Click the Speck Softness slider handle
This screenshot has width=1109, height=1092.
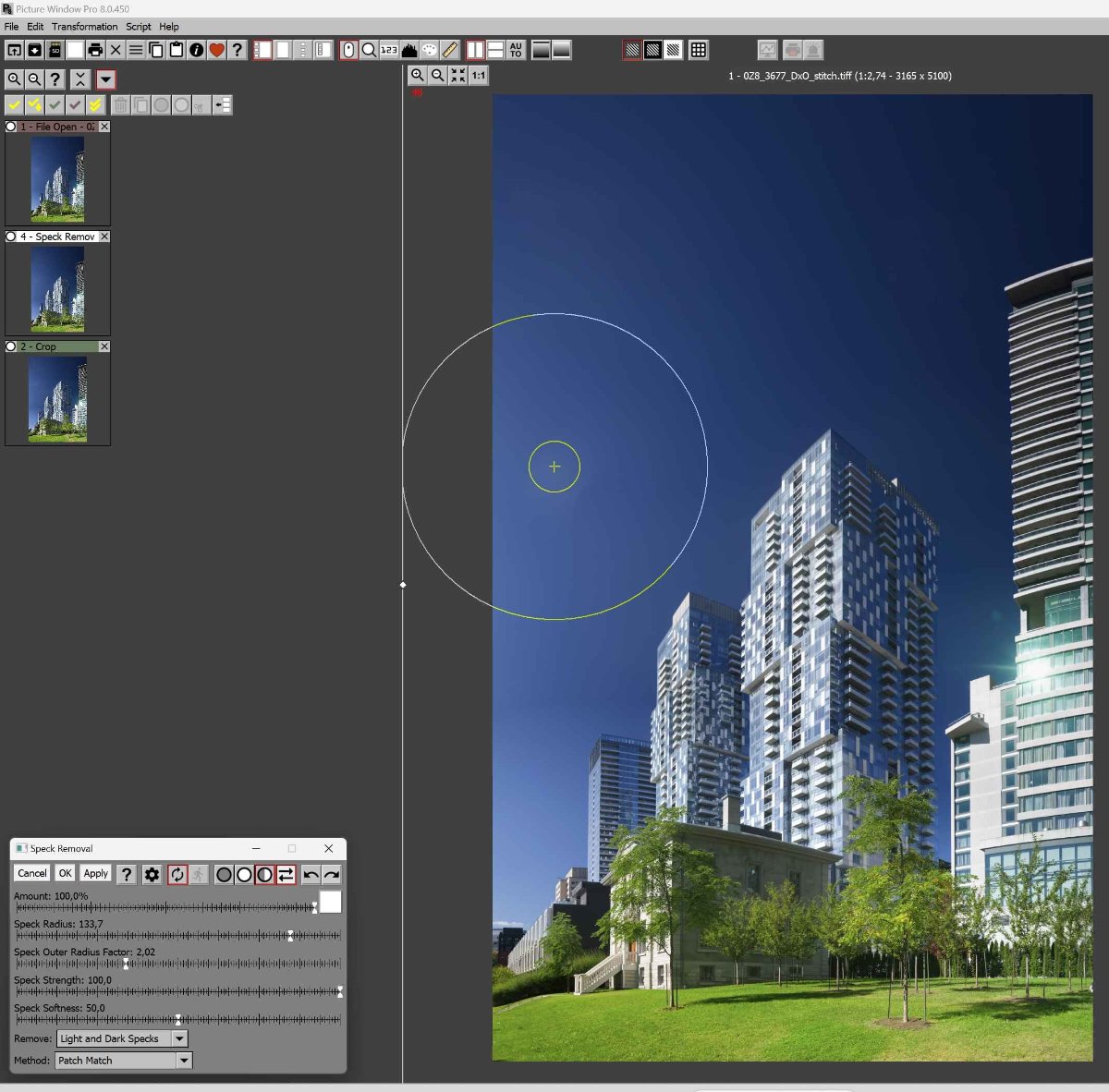pyautogui.click(x=178, y=1019)
